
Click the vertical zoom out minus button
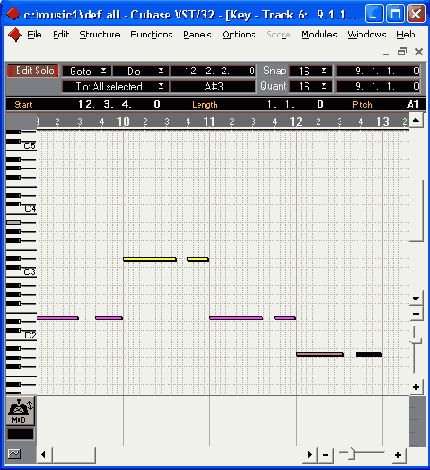click(416, 314)
